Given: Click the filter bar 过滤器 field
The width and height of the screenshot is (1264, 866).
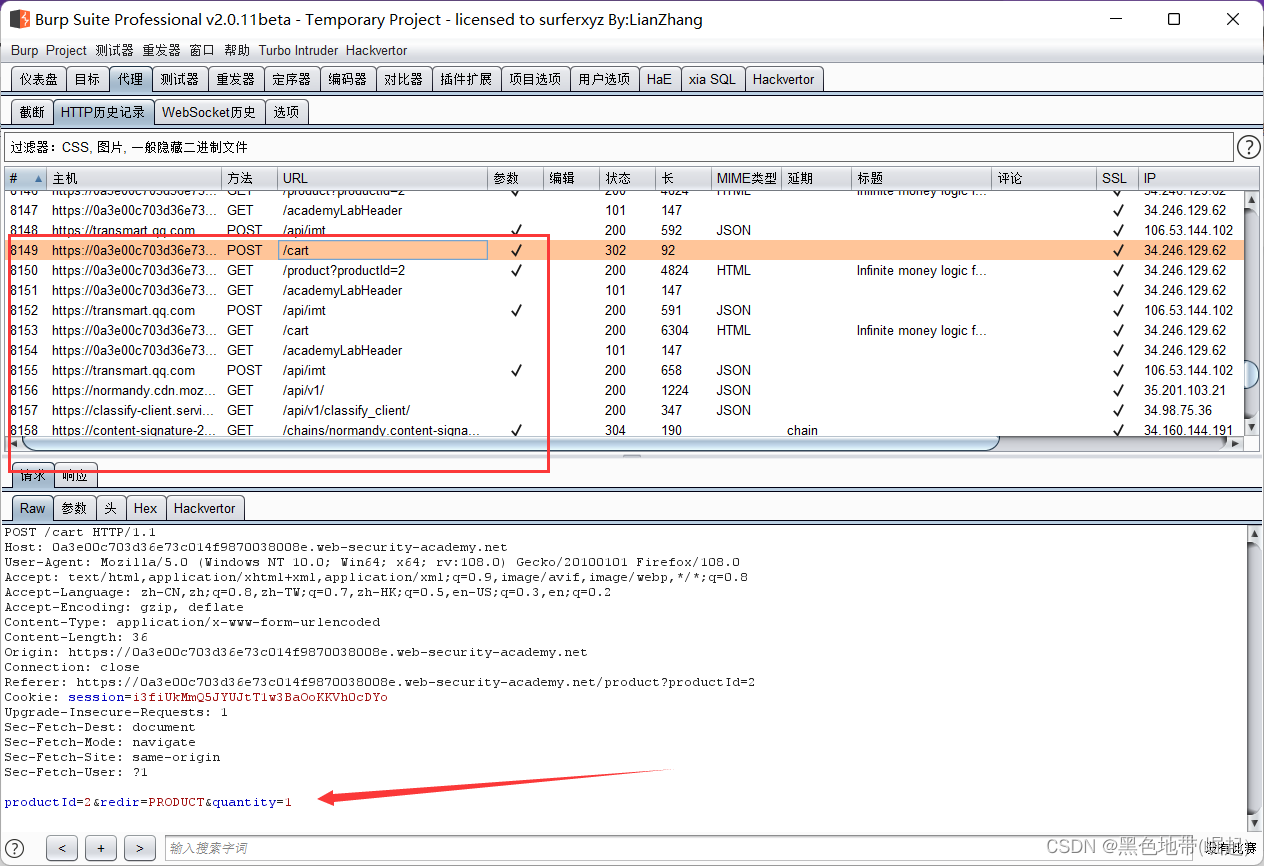Looking at the screenshot, I should pyautogui.click(x=619, y=147).
